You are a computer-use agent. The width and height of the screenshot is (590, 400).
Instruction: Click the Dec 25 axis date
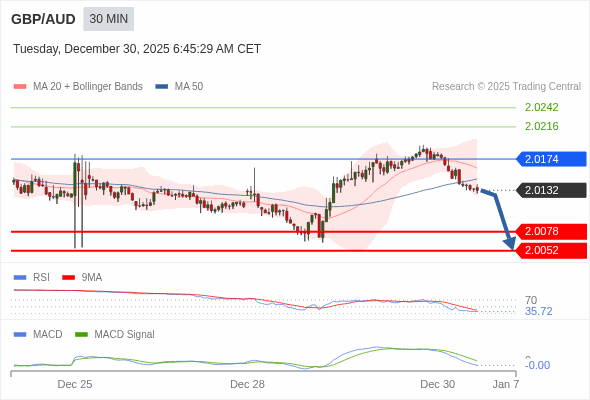75,384
